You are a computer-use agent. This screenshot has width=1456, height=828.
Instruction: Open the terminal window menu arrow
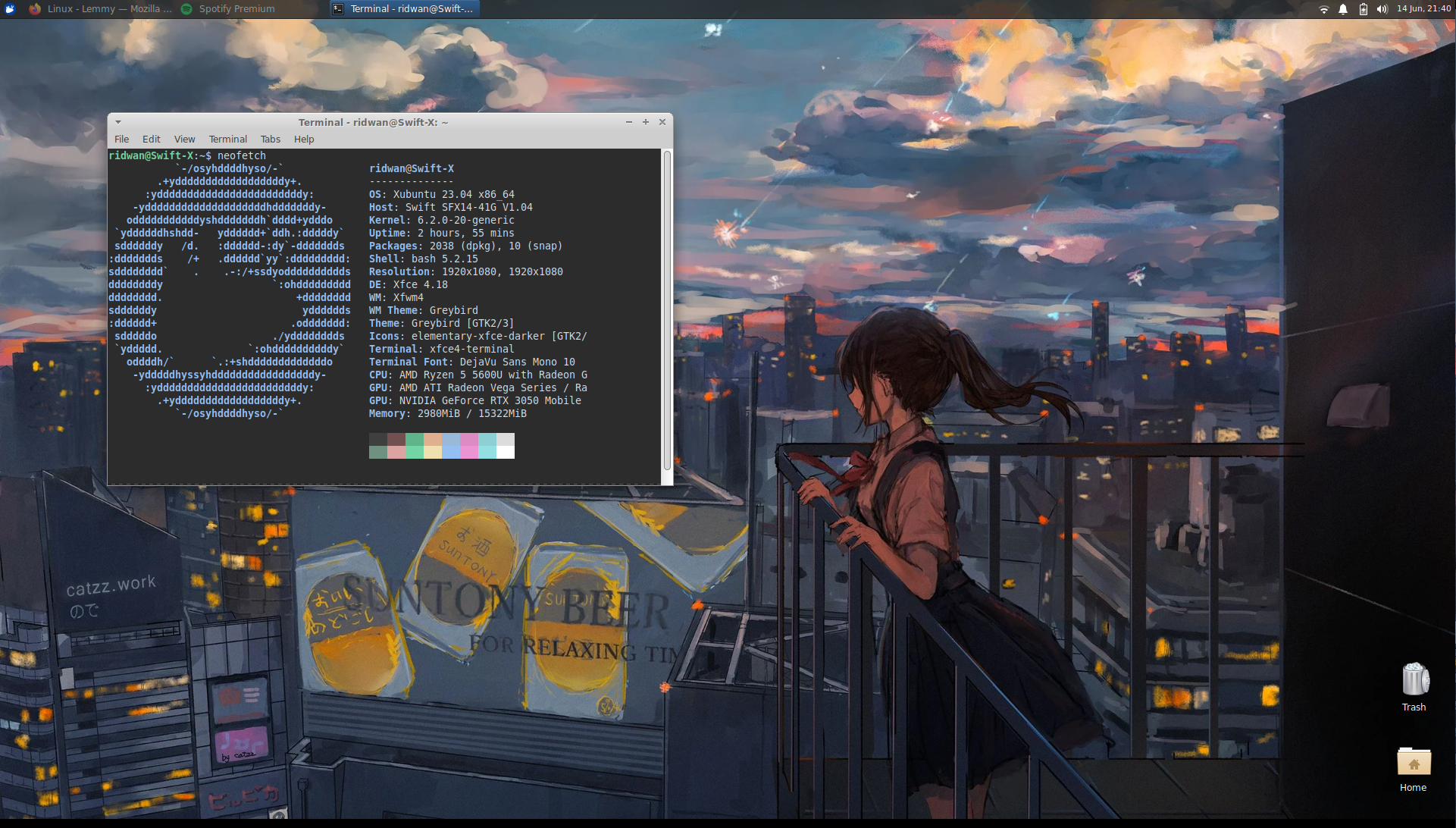tap(118, 122)
